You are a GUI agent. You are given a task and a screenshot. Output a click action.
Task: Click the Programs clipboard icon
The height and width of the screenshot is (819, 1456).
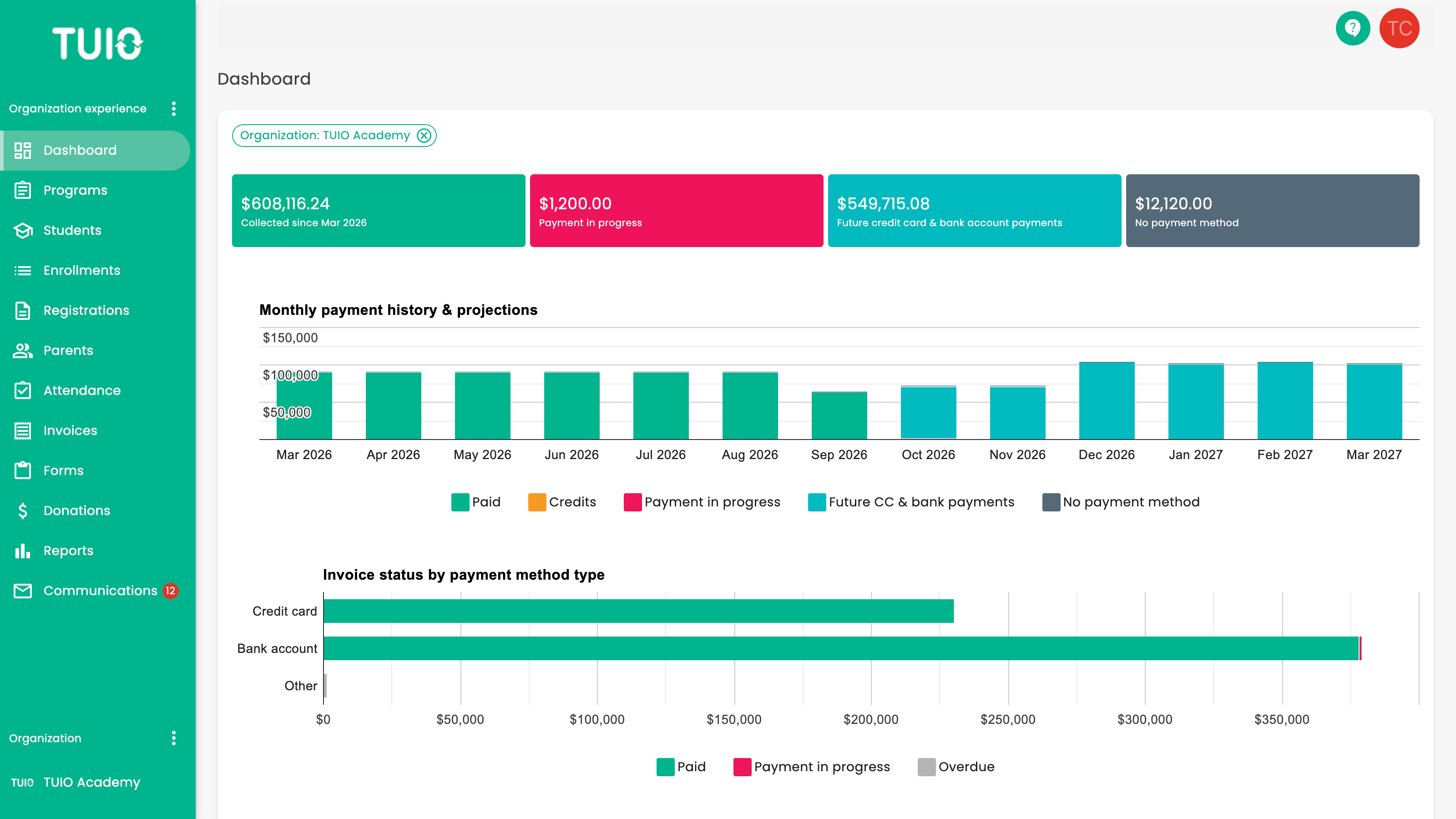[23, 191]
